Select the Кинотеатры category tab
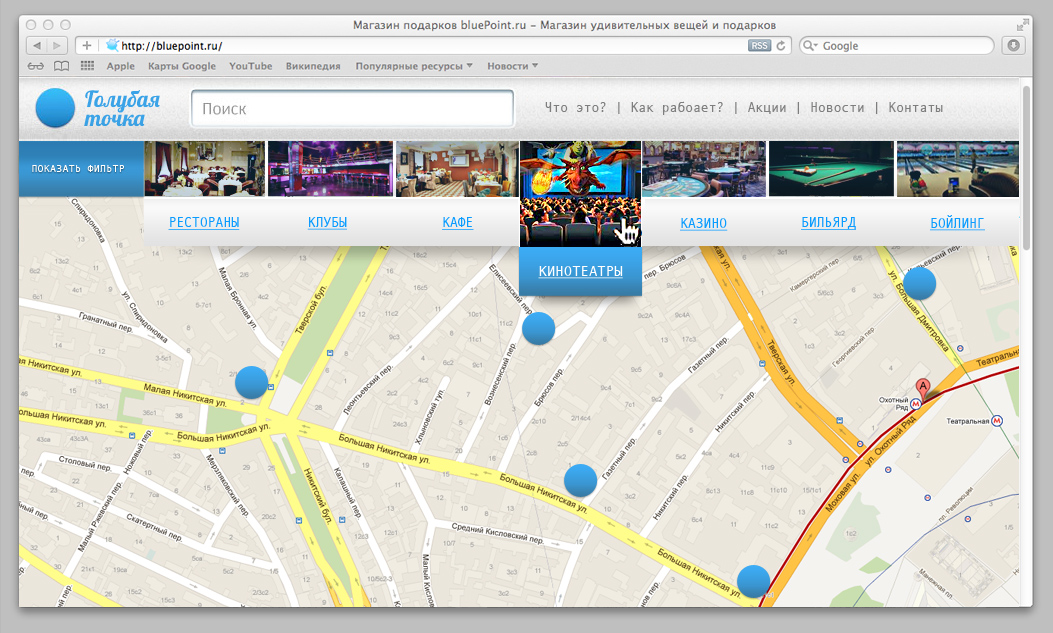Image resolution: width=1053 pixels, height=633 pixels. (x=580, y=271)
